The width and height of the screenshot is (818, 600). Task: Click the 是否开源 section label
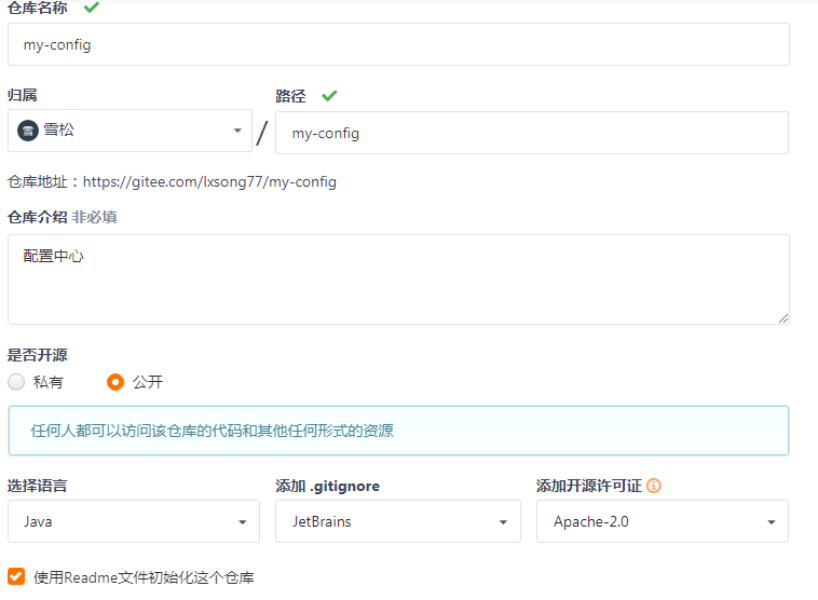37,355
